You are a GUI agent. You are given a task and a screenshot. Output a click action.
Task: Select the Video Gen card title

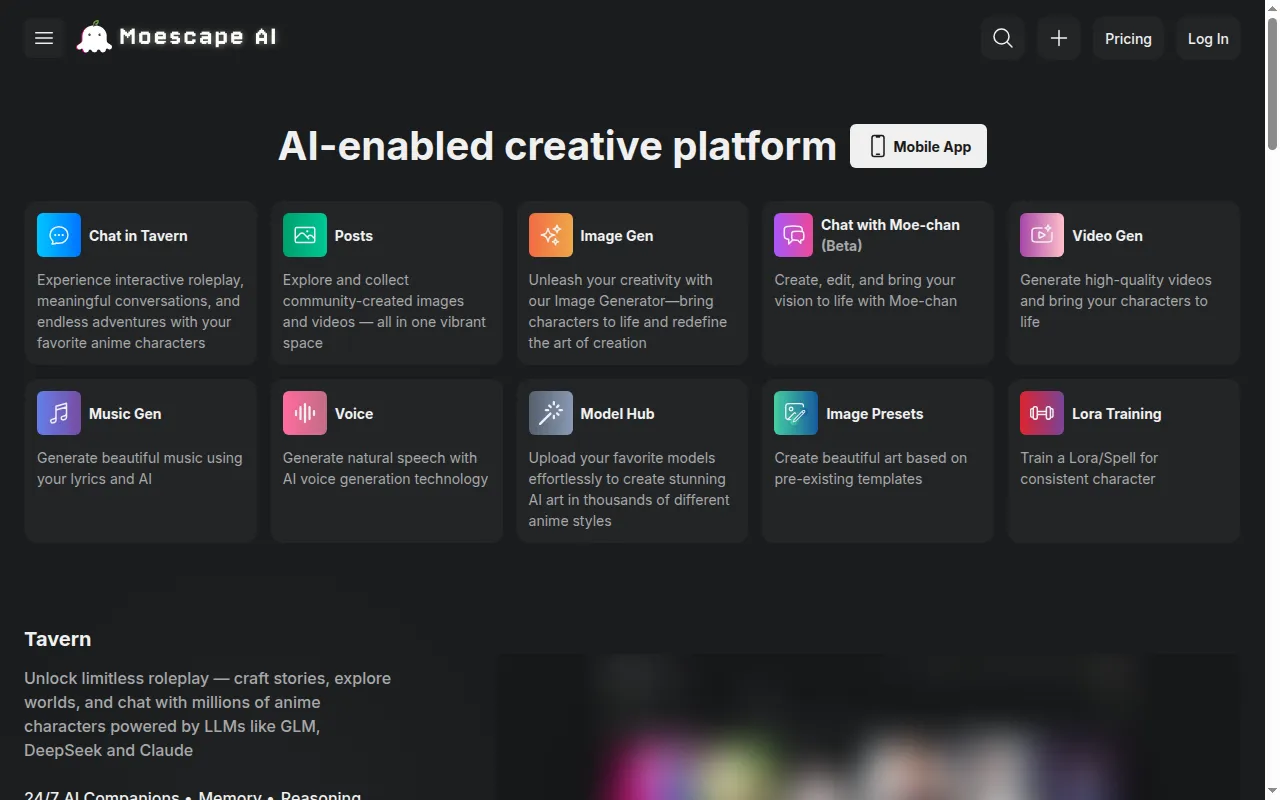pyautogui.click(x=1107, y=236)
